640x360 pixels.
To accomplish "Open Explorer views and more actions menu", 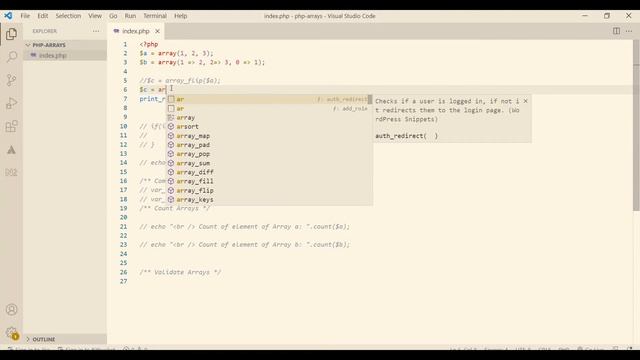I will (96, 31).
